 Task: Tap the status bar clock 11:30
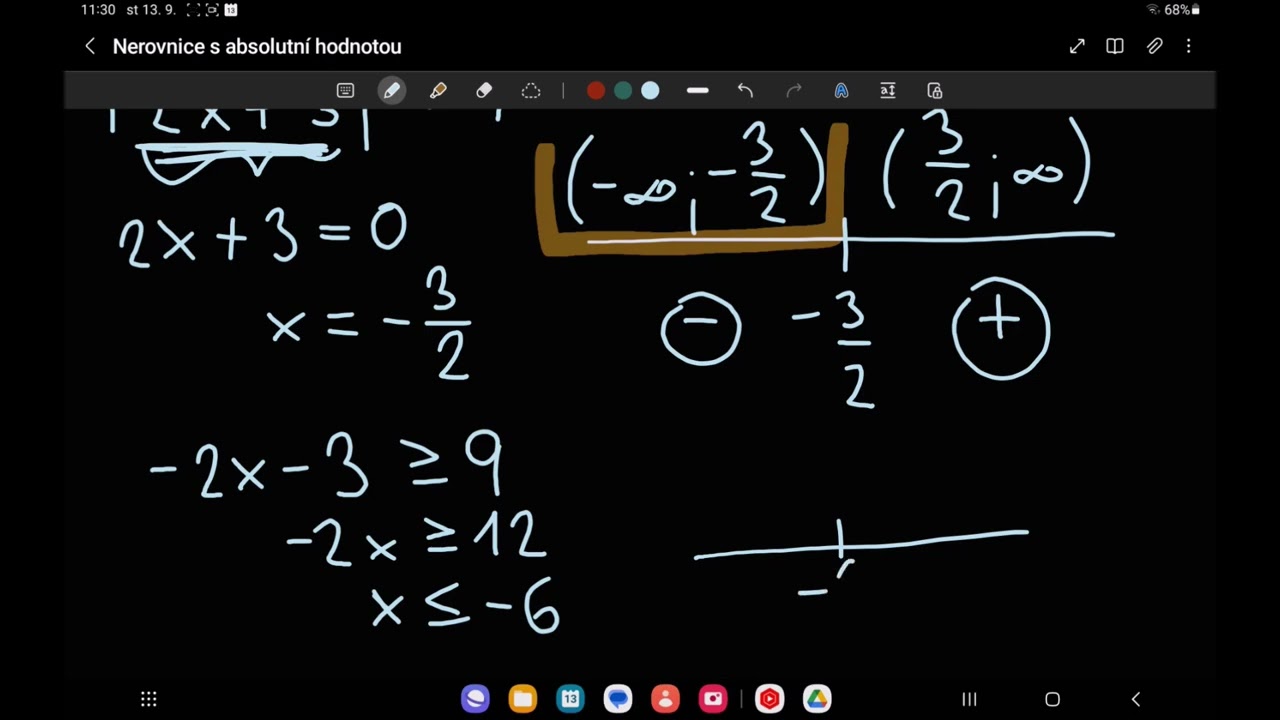coord(98,10)
